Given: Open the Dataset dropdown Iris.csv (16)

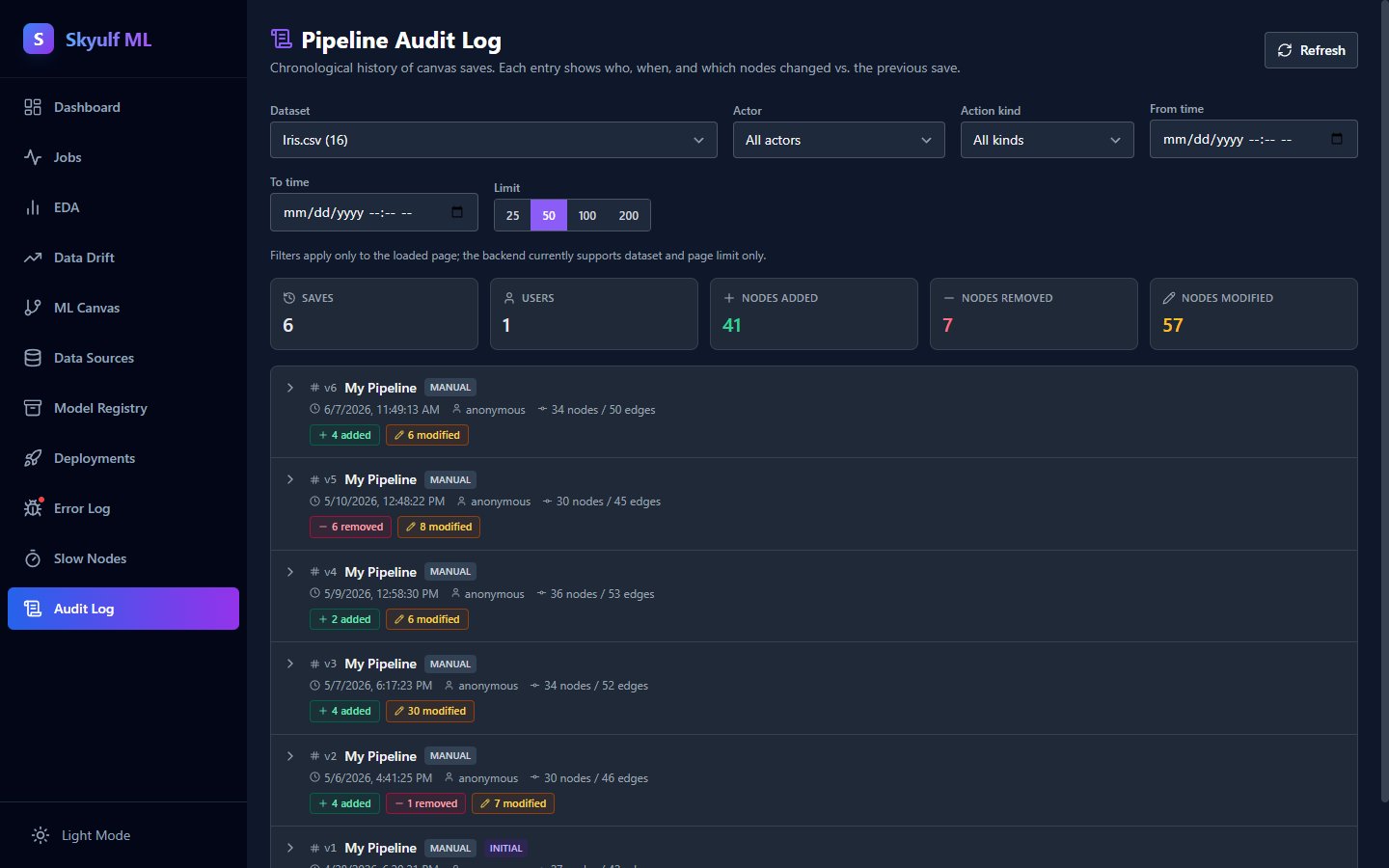Looking at the screenshot, I should coord(494,140).
